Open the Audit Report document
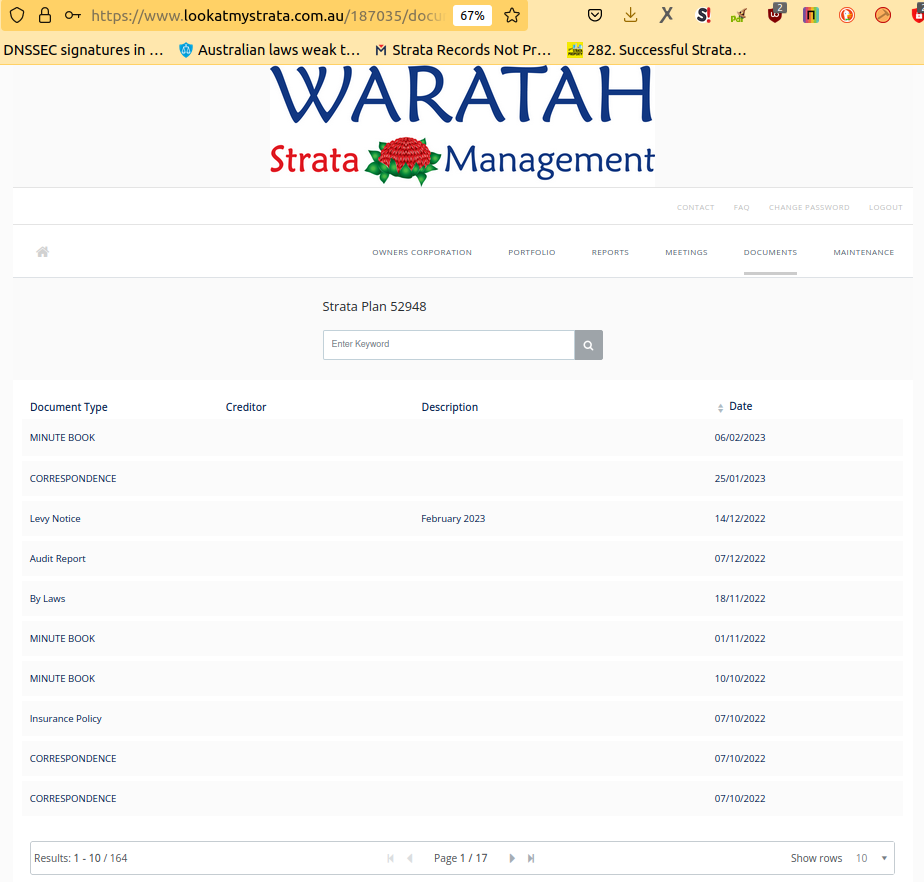The width and height of the screenshot is (924, 882). click(462, 559)
